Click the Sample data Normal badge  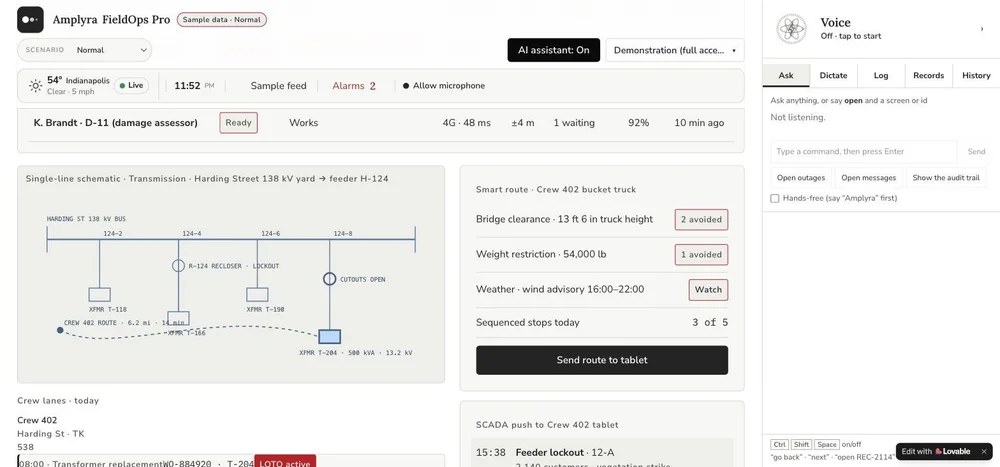[222, 20]
